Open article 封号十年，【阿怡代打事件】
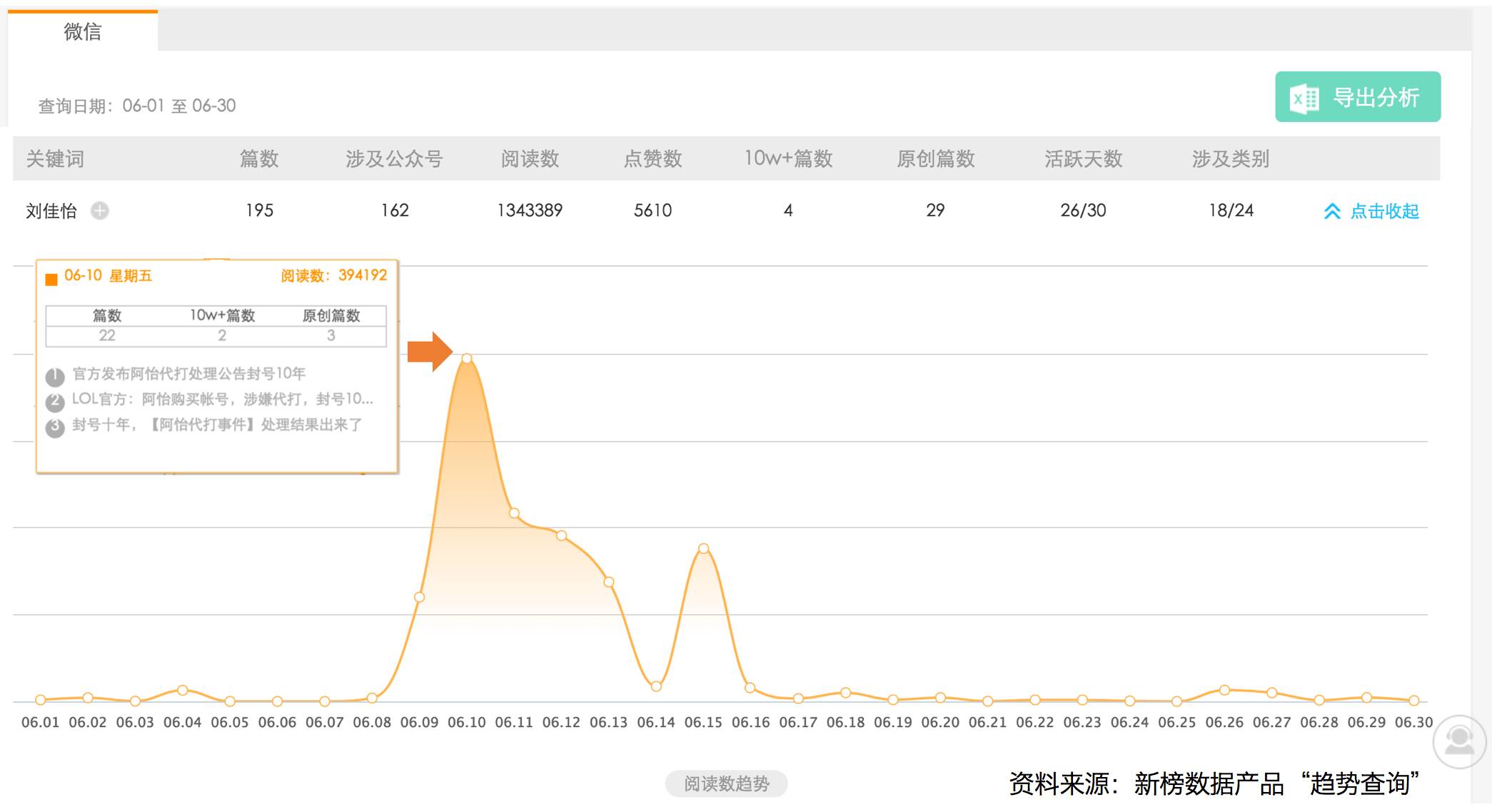Viewport: 1492px width, 812px height. coord(218,425)
